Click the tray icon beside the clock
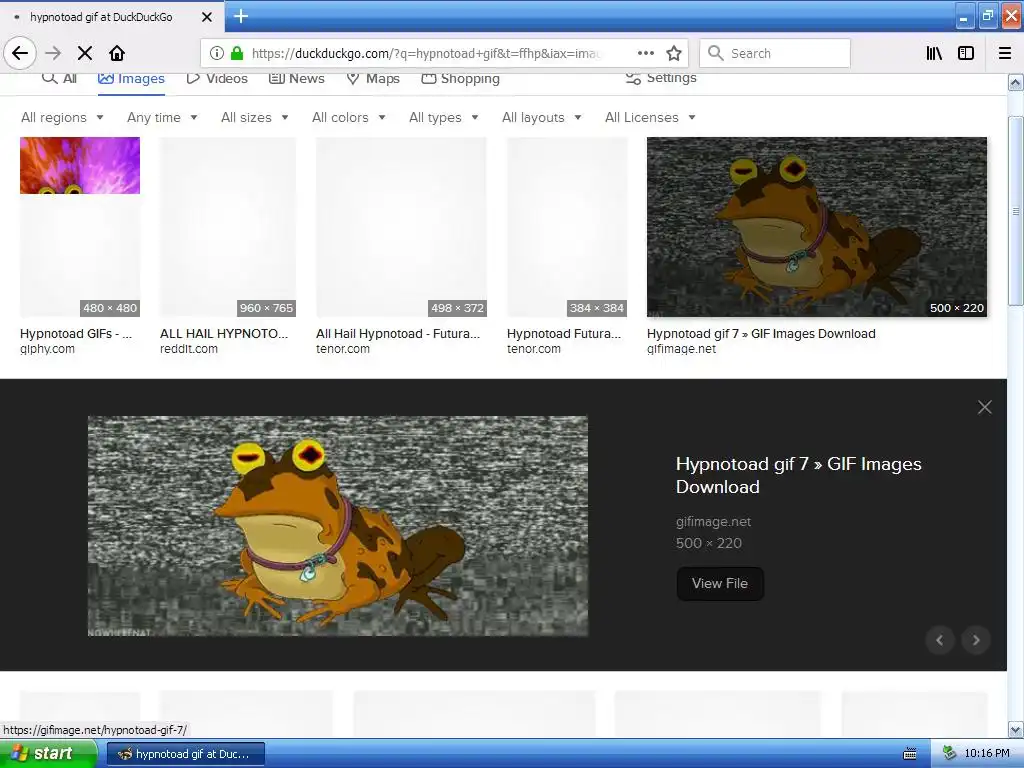The image size is (1024, 768). click(x=949, y=753)
